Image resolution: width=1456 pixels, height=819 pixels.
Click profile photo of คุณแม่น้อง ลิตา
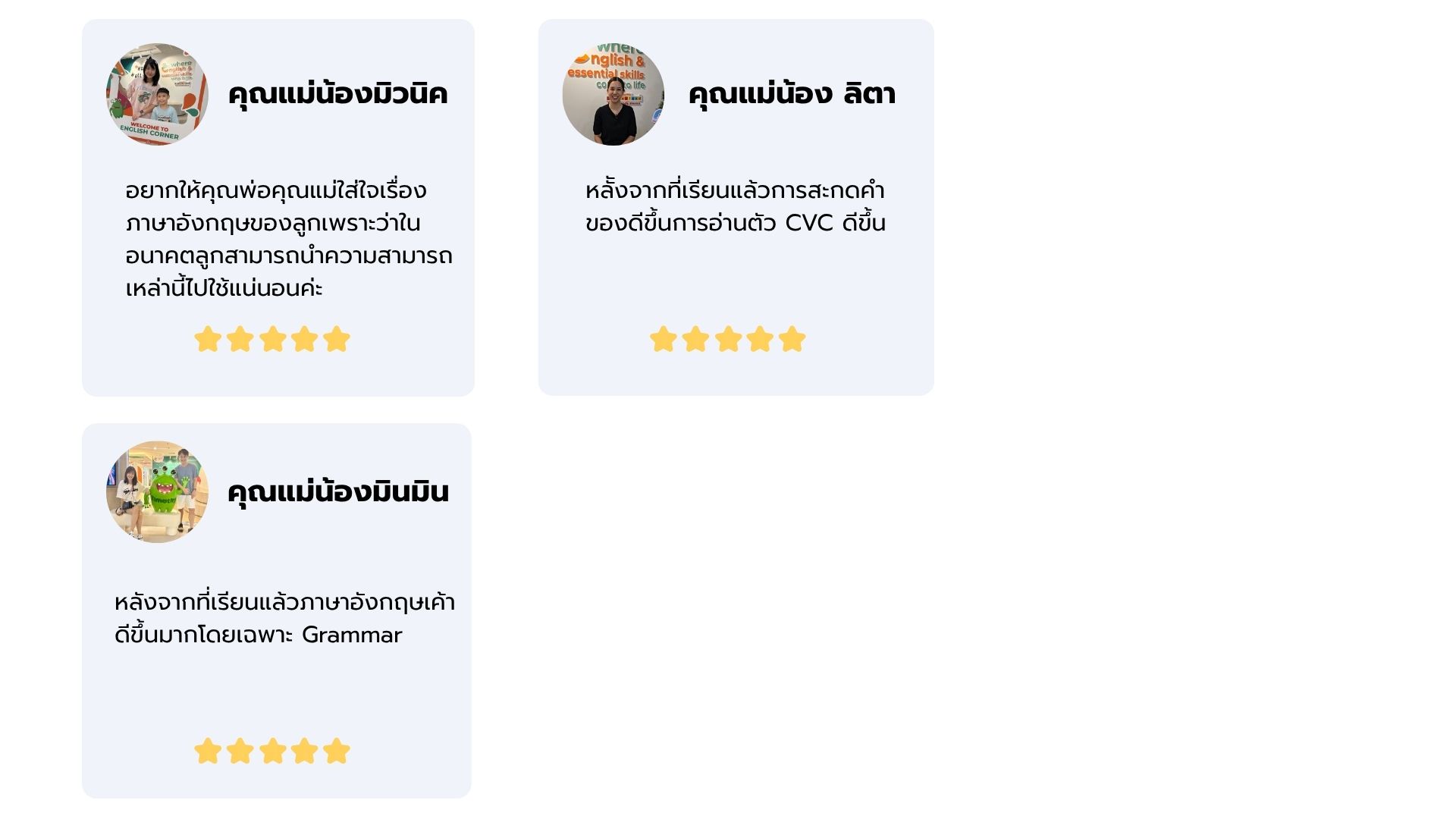point(613,94)
